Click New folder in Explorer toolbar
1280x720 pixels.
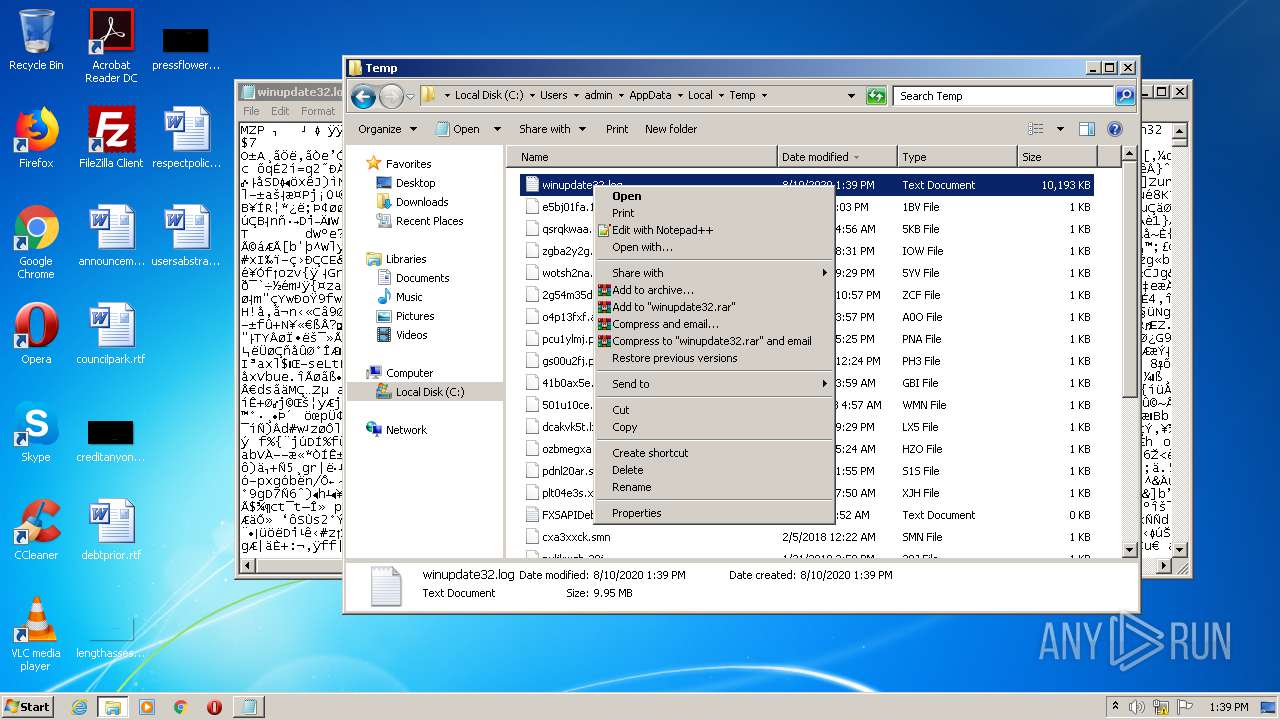click(x=671, y=129)
